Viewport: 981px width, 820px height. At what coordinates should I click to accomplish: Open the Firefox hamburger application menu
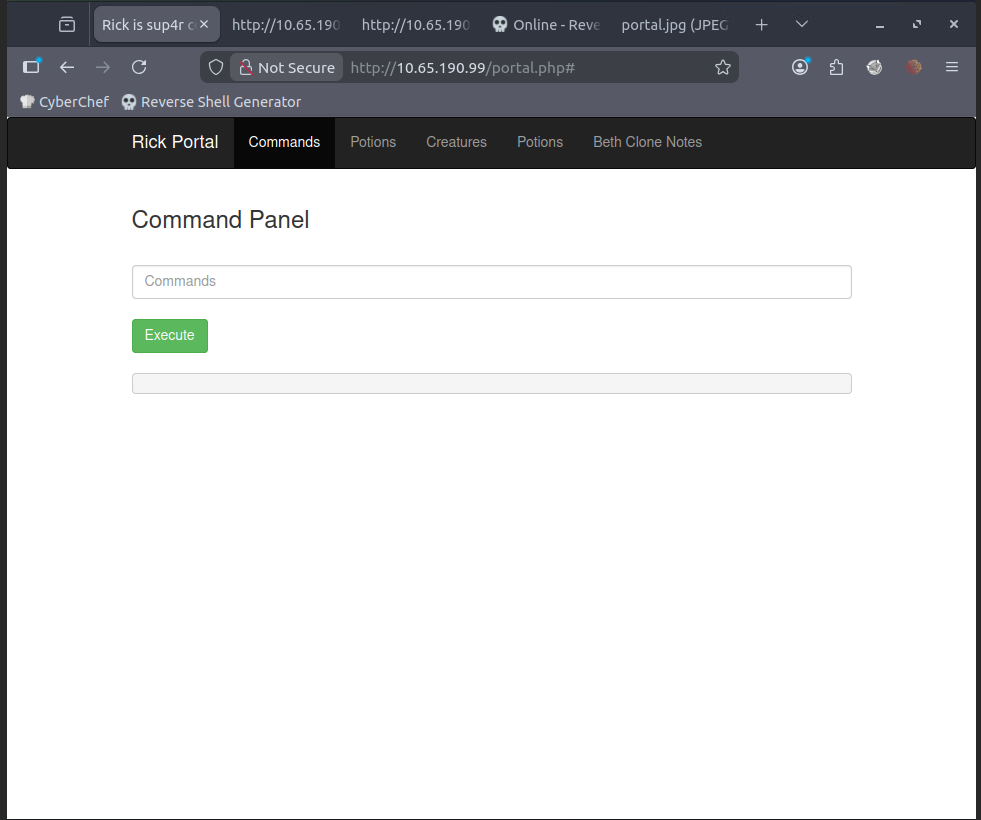coord(952,67)
